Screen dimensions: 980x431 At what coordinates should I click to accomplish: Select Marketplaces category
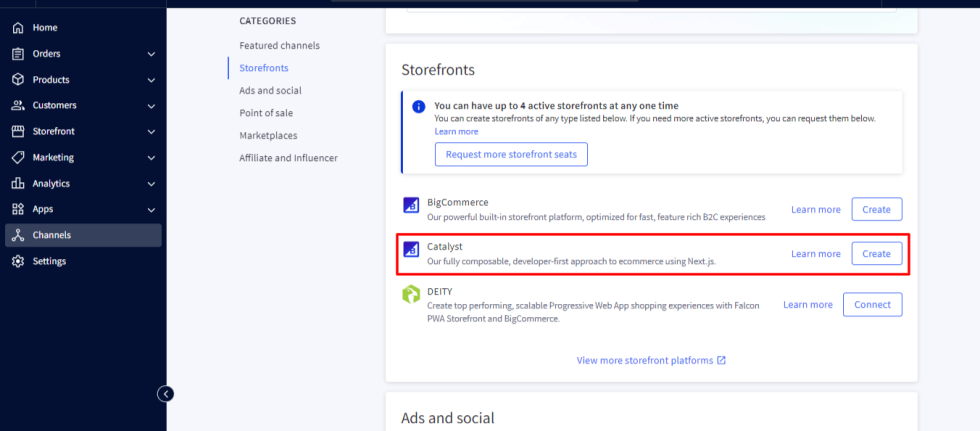coord(268,136)
